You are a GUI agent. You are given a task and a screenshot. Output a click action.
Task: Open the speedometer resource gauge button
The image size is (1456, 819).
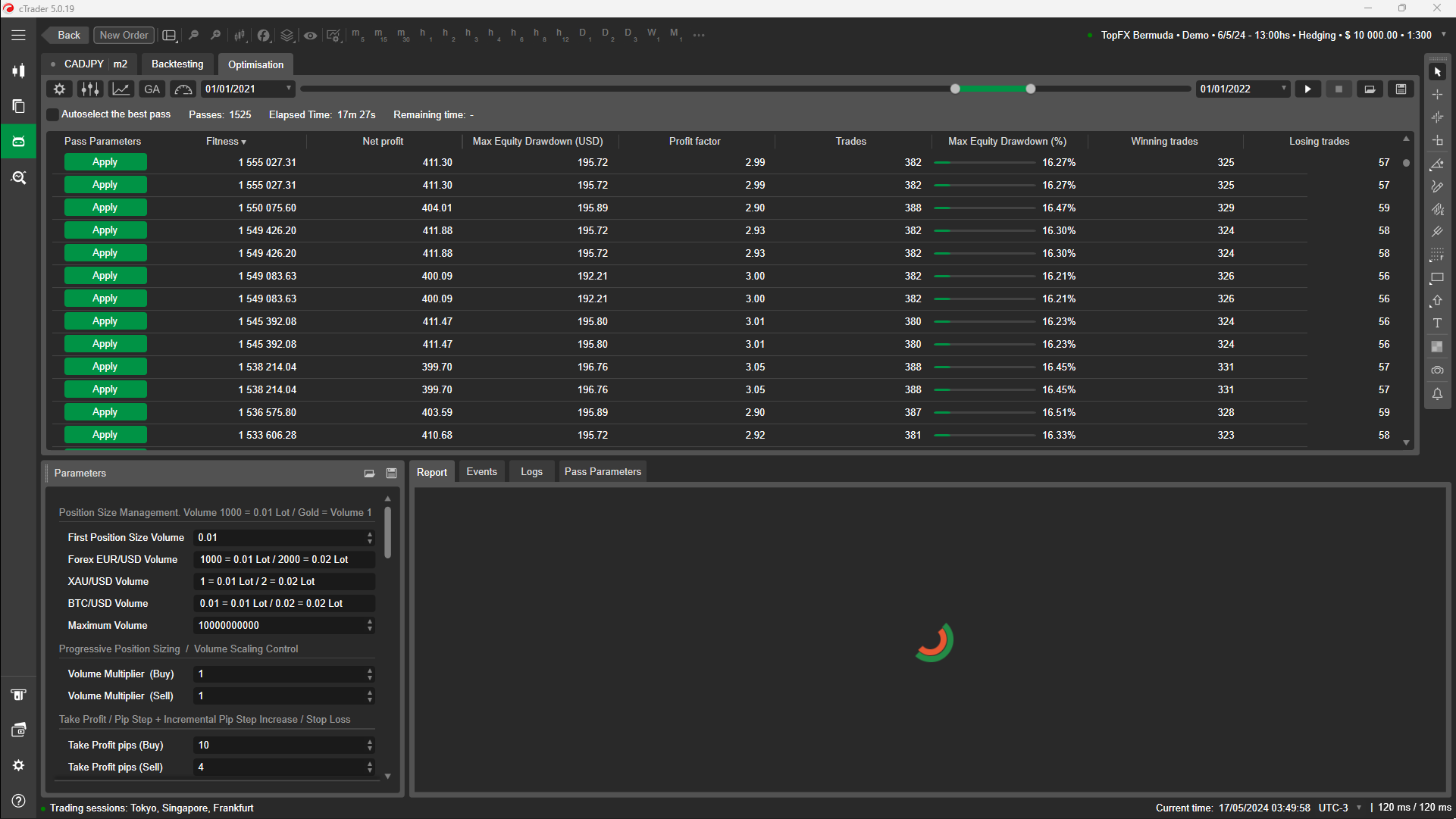click(x=183, y=89)
